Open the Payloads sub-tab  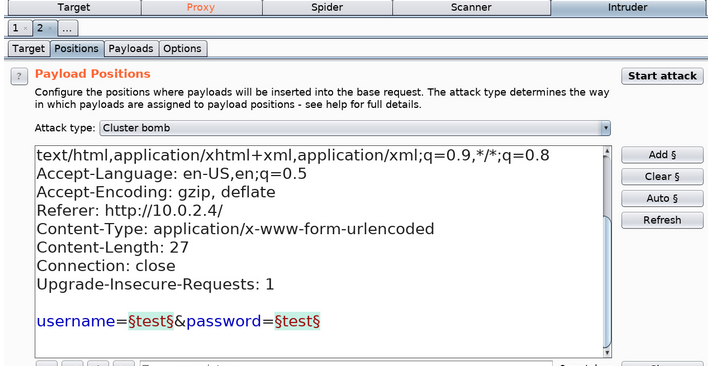coord(131,49)
